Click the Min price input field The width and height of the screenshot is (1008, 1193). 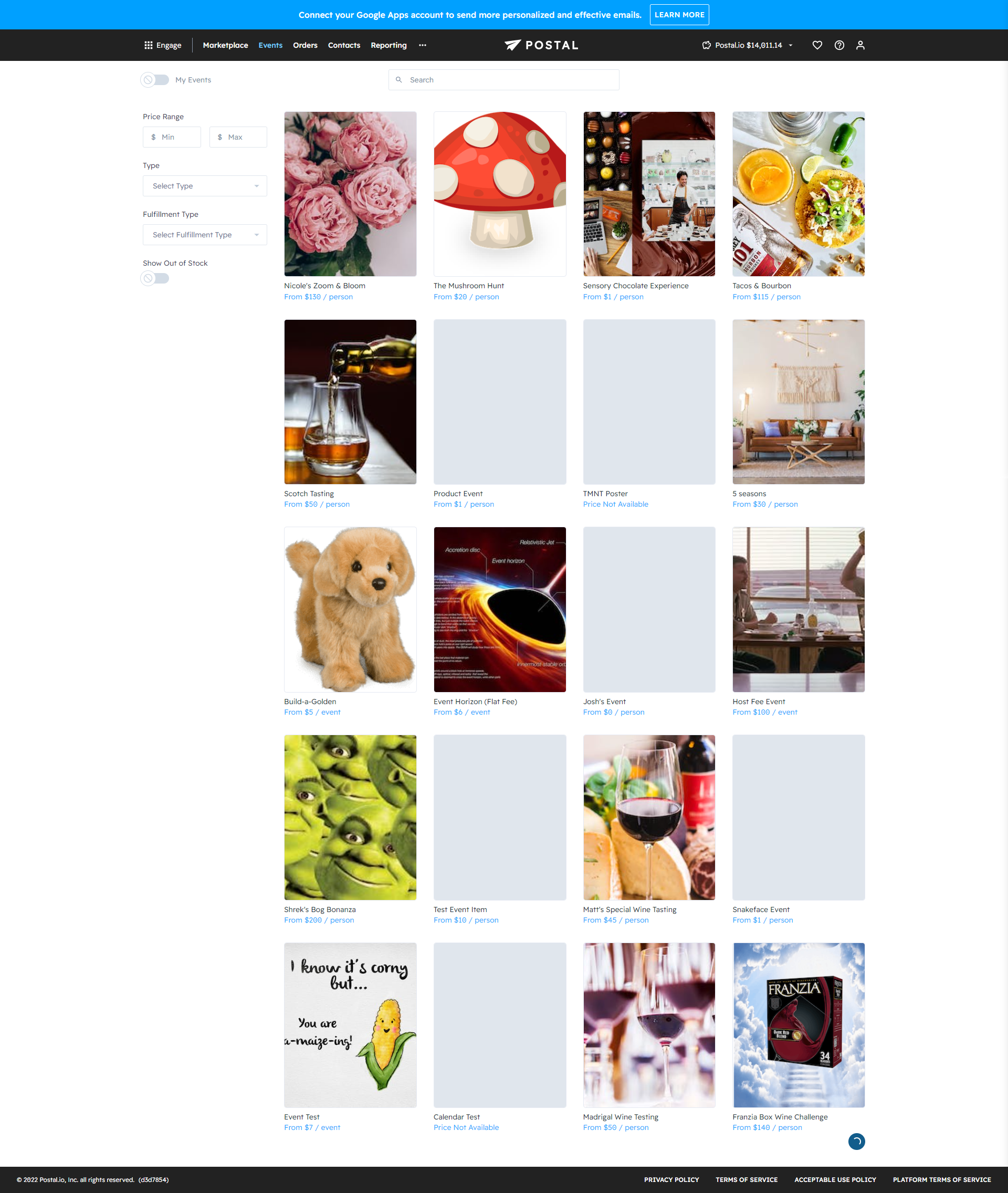(172, 137)
